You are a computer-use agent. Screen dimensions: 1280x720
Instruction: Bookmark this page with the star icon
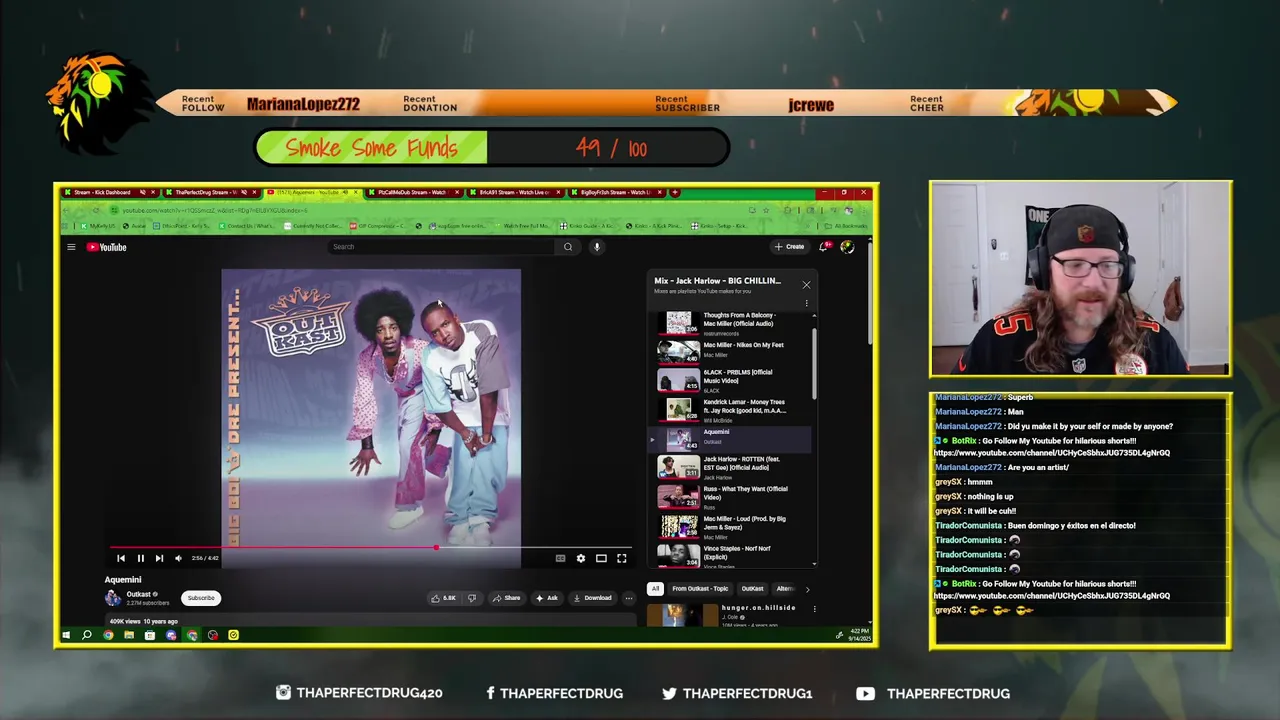[765, 210]
